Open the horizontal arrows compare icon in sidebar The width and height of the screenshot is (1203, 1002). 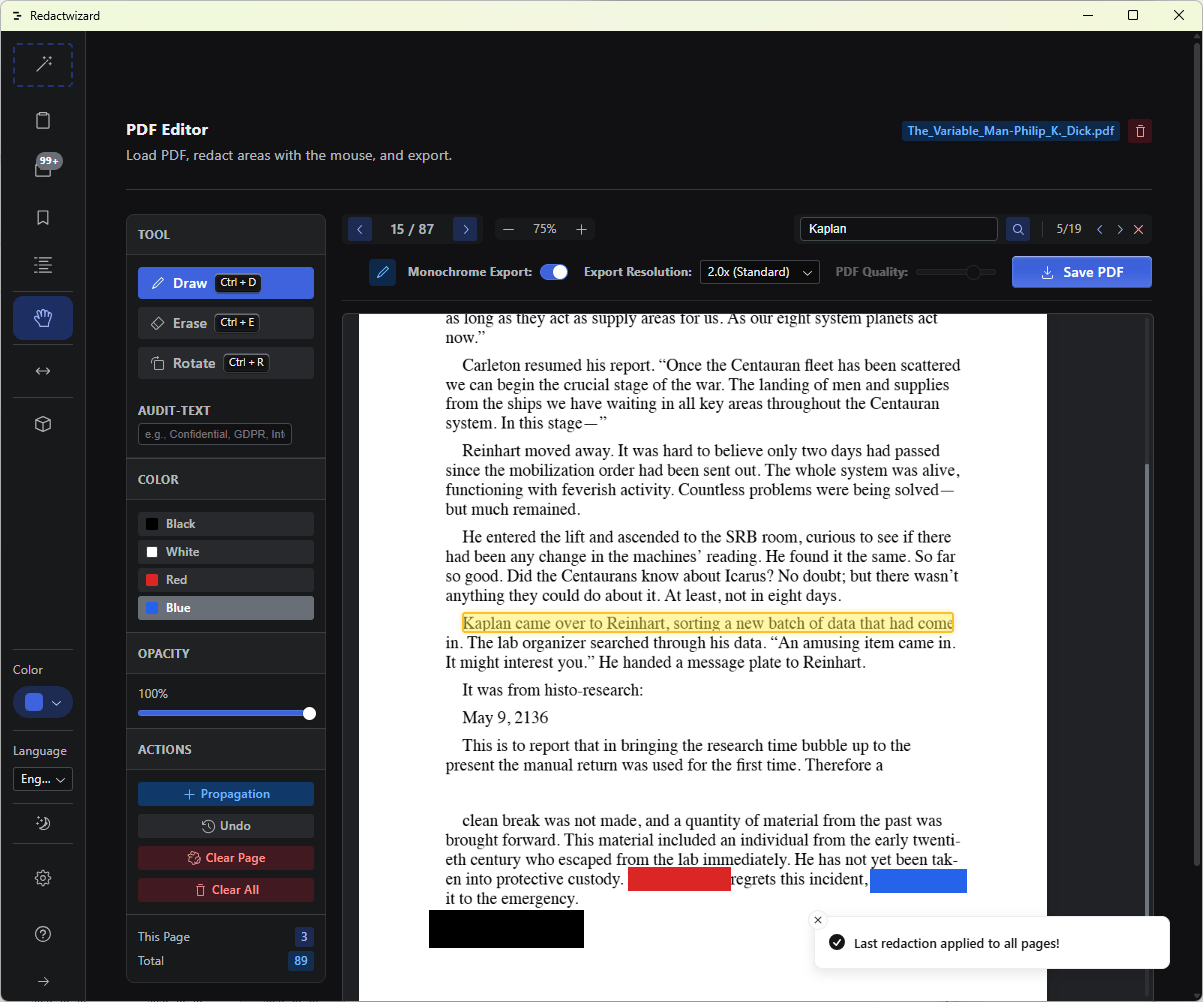click(x=43, y=371)
